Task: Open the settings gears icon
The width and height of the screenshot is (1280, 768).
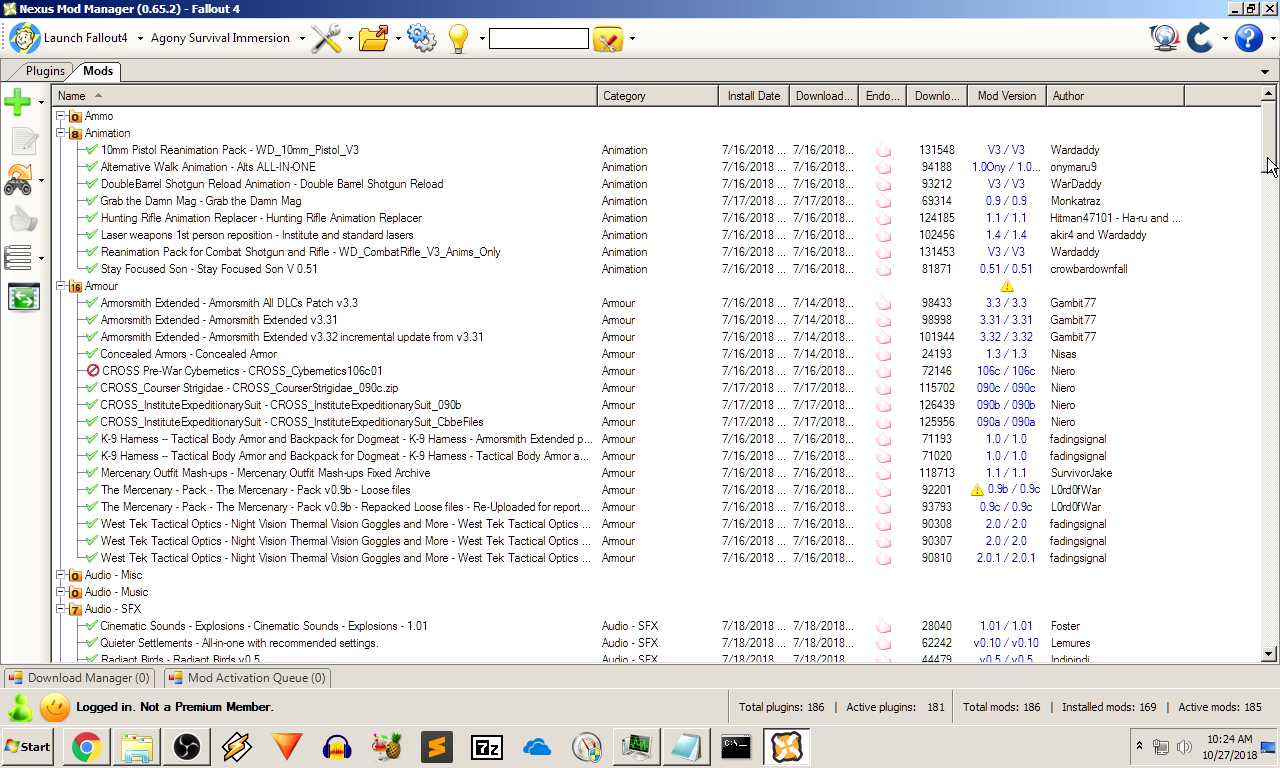Action: pyautogui.click(x=421, y=38)
